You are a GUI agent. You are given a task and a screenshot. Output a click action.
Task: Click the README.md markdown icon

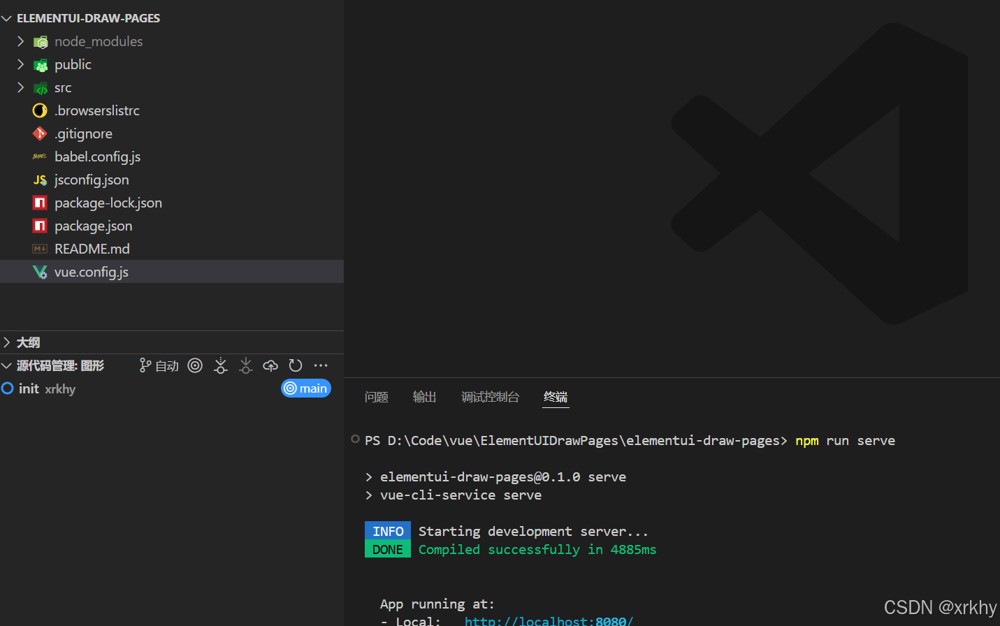40,249
